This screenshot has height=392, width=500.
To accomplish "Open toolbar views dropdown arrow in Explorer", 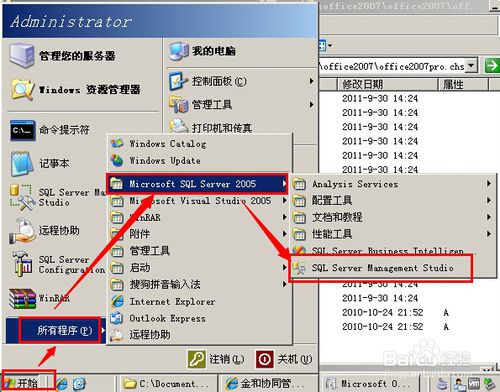I will [x=330, y=45].
